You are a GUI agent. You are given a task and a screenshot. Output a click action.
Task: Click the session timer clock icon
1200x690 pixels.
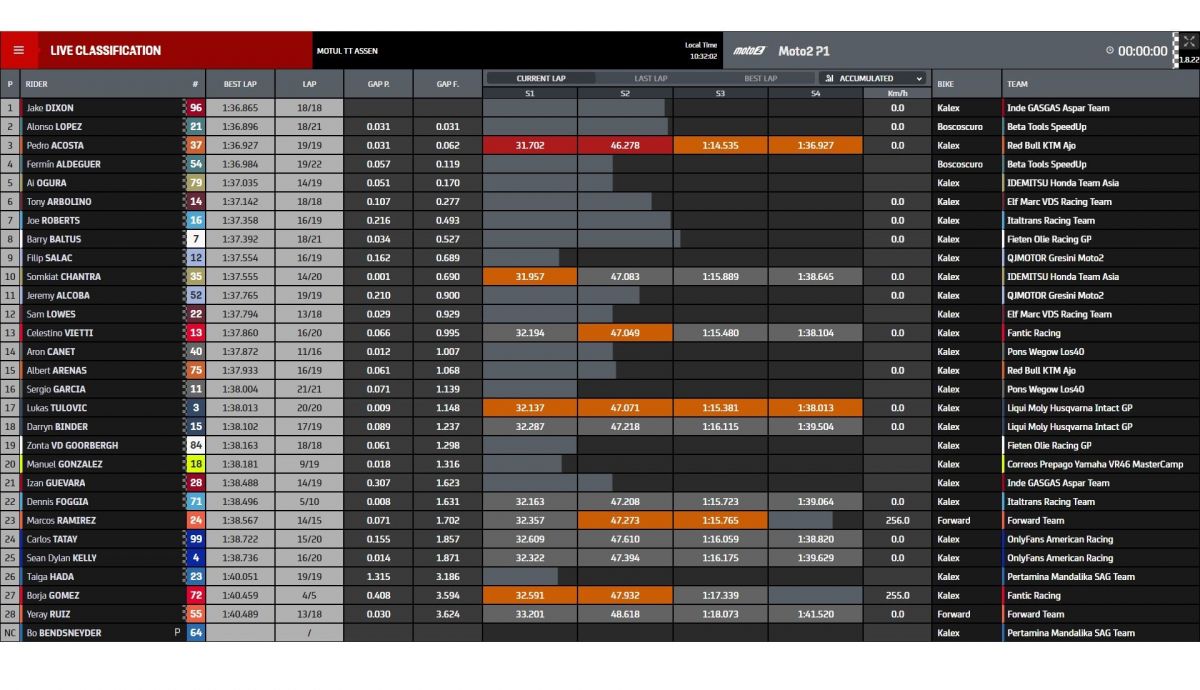1110,51
